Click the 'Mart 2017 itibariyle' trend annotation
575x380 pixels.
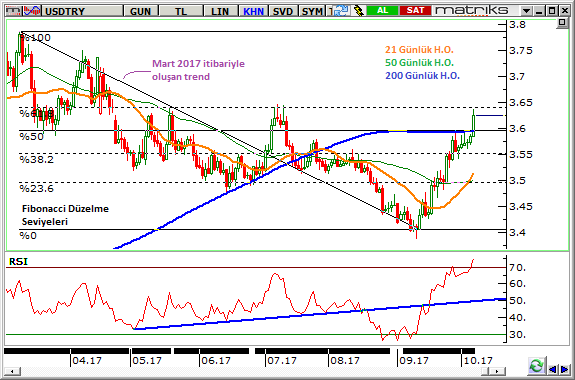(198, 64)
